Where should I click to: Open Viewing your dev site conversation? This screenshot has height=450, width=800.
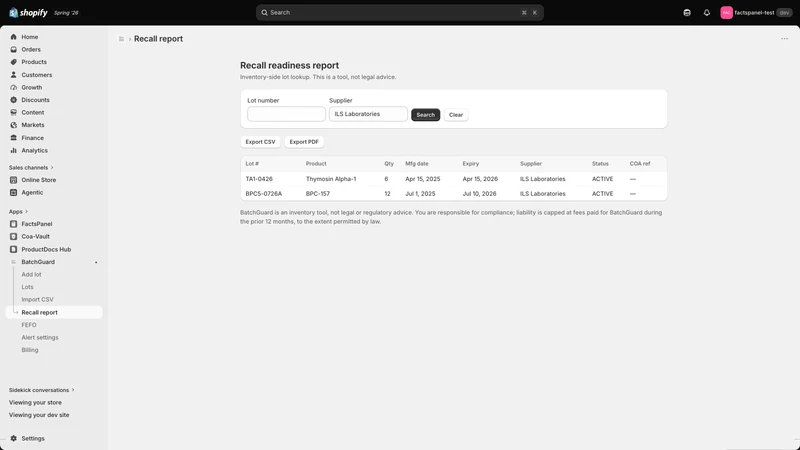(39, 415)
